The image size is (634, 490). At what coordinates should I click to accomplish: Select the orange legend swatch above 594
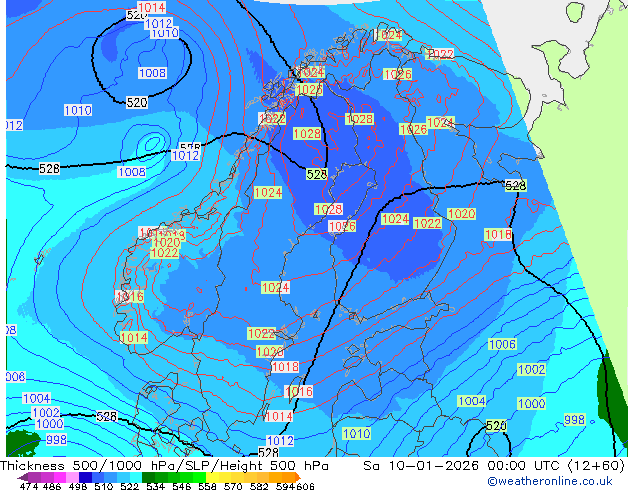coord(288,477)
